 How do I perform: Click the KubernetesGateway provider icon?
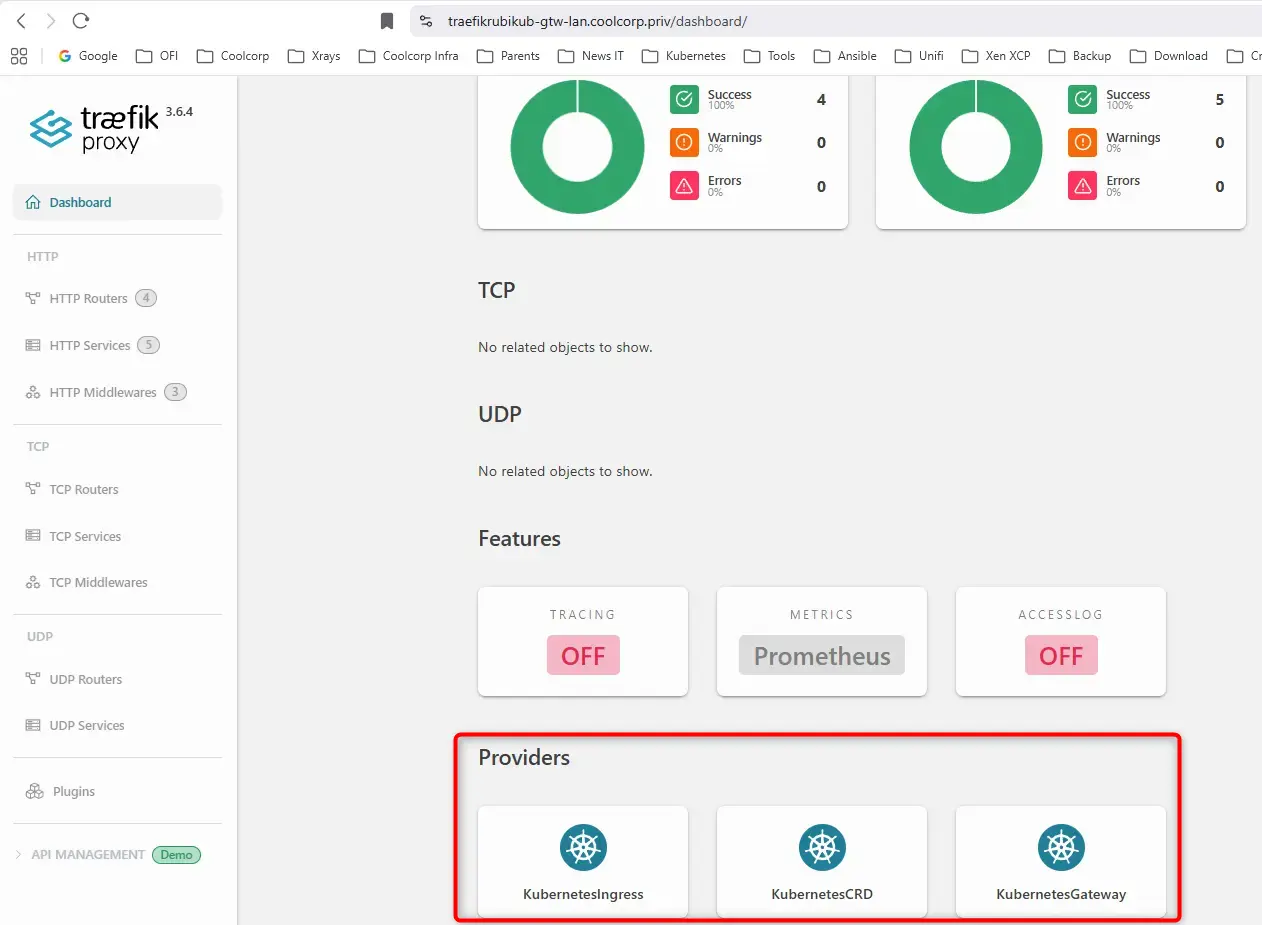pos(1061,847)
